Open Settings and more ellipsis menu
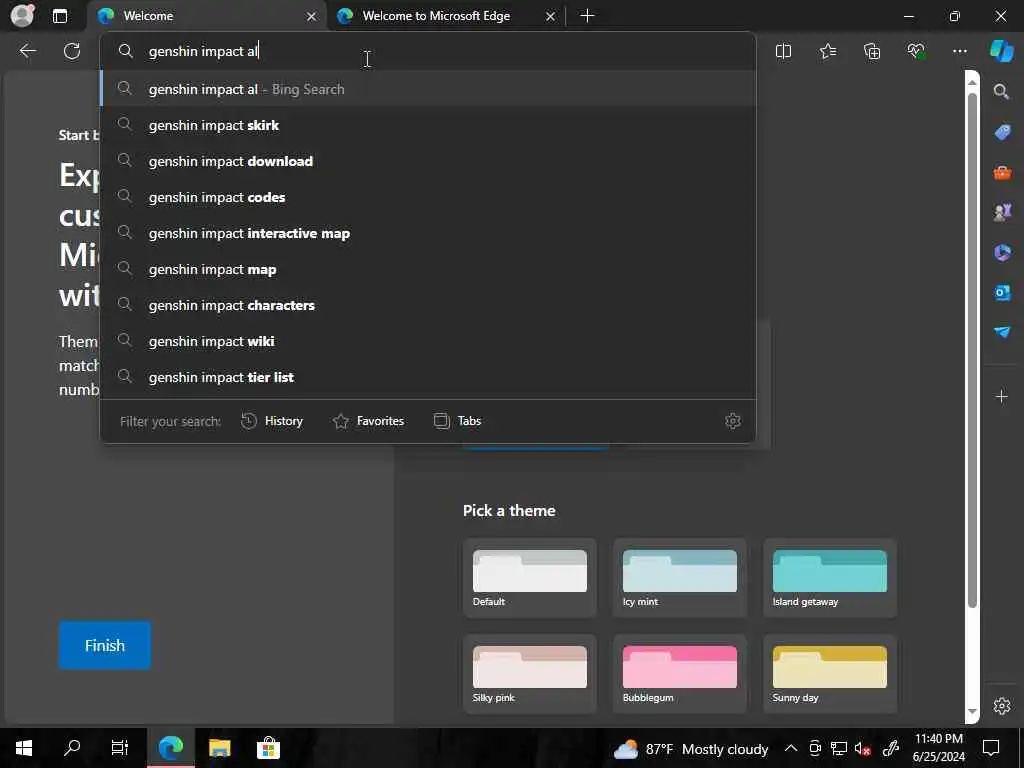Viewport: 1024px width, 768px height. (959, 51)
